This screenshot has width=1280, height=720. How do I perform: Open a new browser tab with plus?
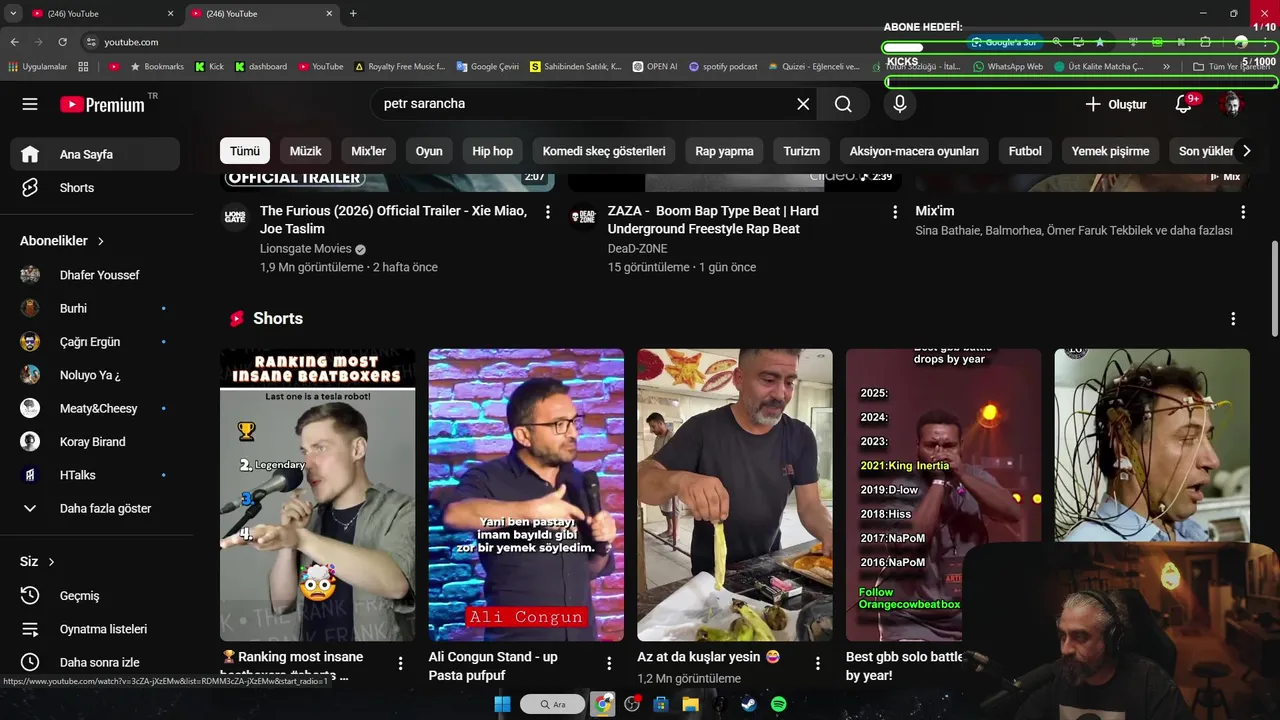pos(353,14)
